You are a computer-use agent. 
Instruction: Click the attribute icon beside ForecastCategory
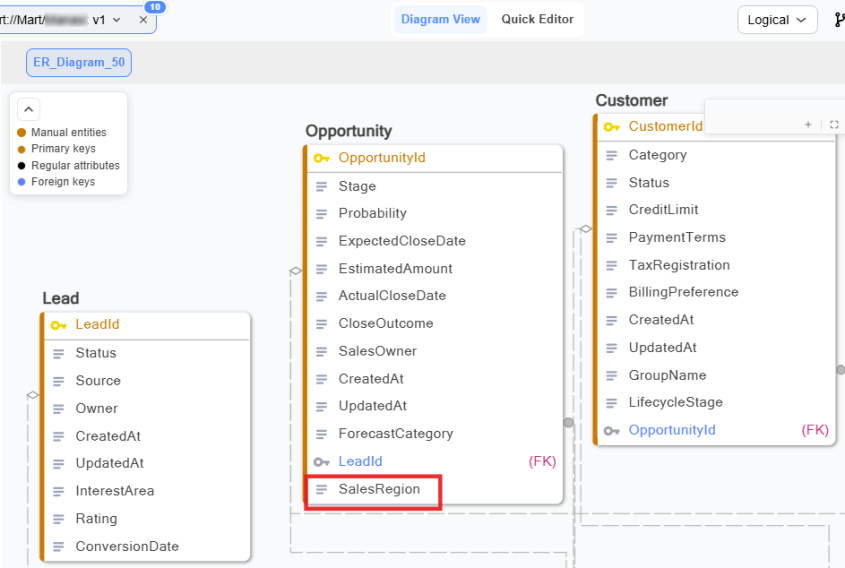[321, 434]
